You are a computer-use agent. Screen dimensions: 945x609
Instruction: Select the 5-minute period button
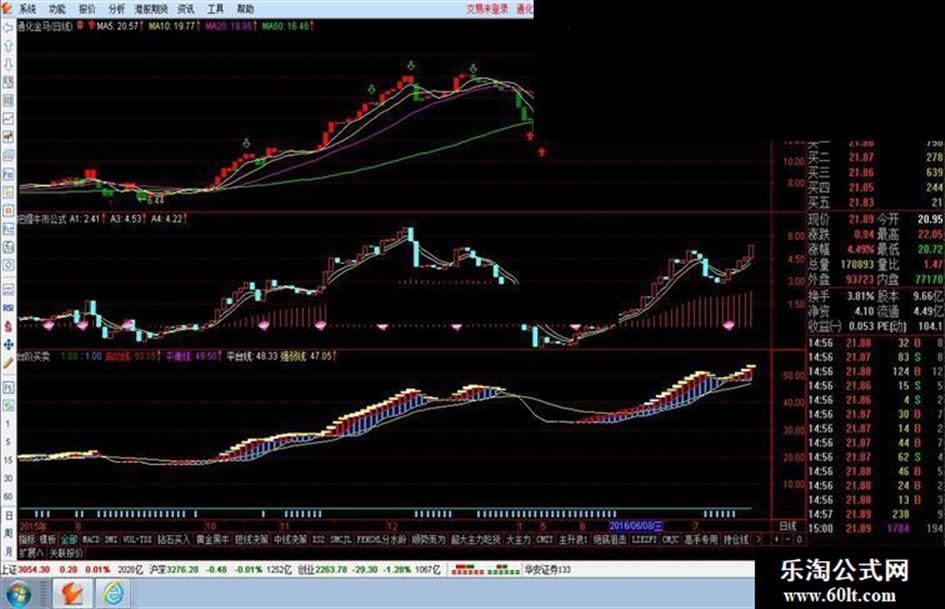(x=8, y=442)
